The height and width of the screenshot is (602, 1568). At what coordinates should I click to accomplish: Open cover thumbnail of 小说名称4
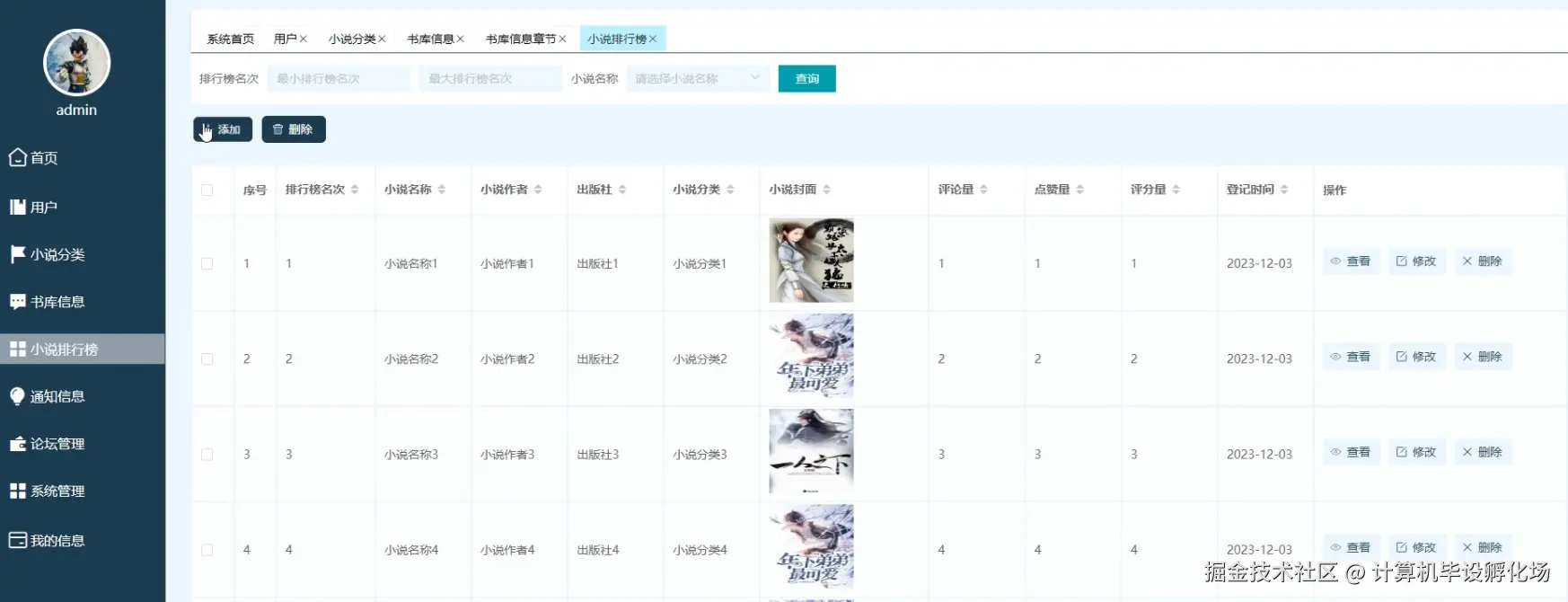[x=811, y=546]
